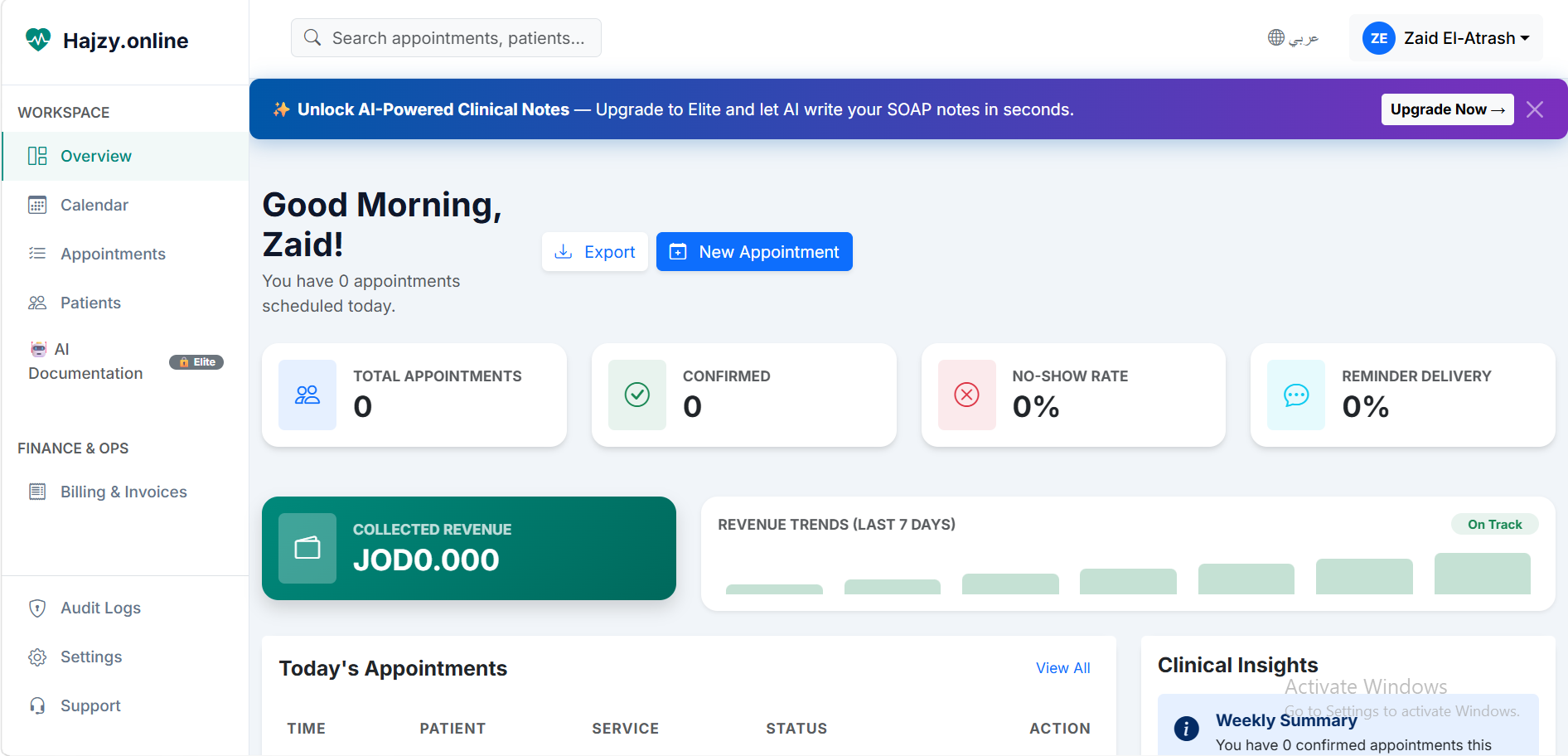1568x756 pixels.
Task: Navigate to Patients section
Action: click(125, 303)
